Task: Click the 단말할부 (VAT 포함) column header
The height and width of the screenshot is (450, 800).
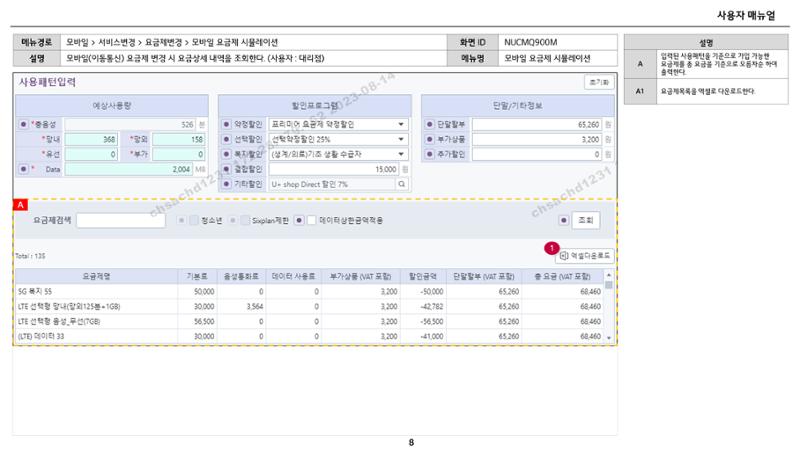Action: pyautogui.click(x=484, y=276)
